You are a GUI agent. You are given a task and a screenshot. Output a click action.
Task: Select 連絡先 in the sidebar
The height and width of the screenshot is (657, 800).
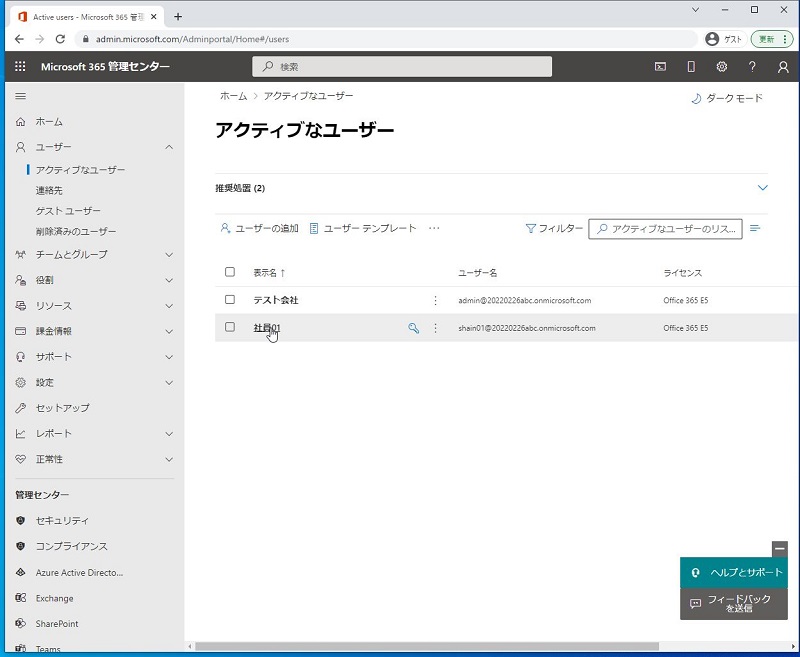click(49, 190)
